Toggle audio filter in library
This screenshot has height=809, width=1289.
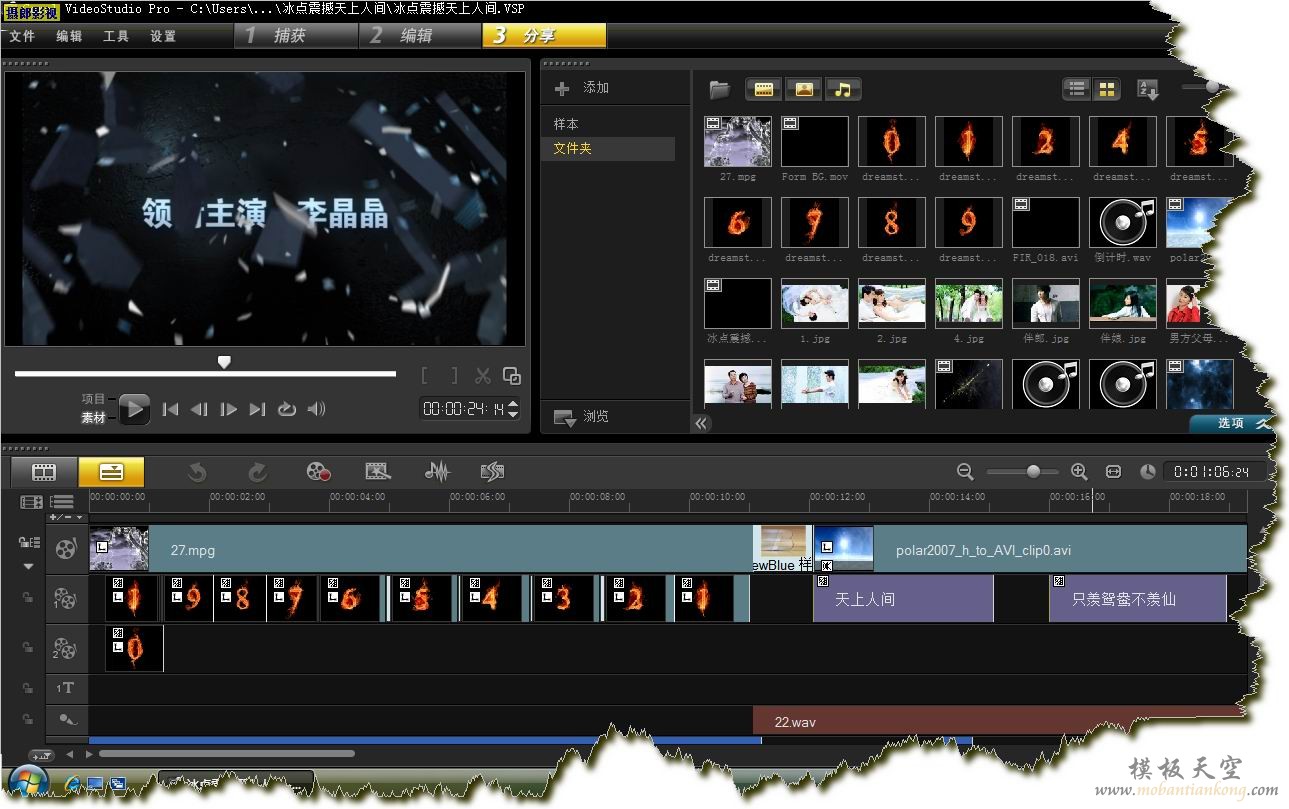tap(842, 89)
